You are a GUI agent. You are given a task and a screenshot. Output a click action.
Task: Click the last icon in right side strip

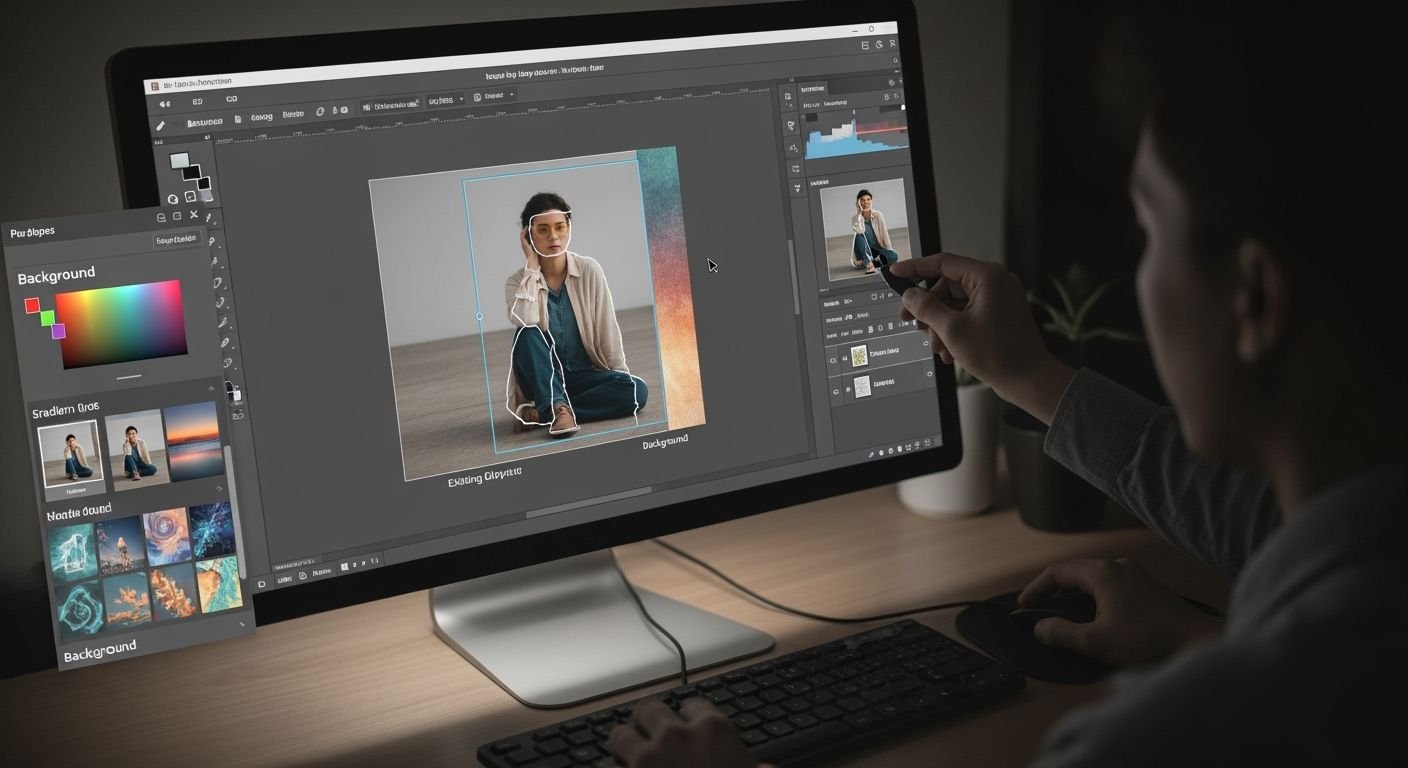797,187
